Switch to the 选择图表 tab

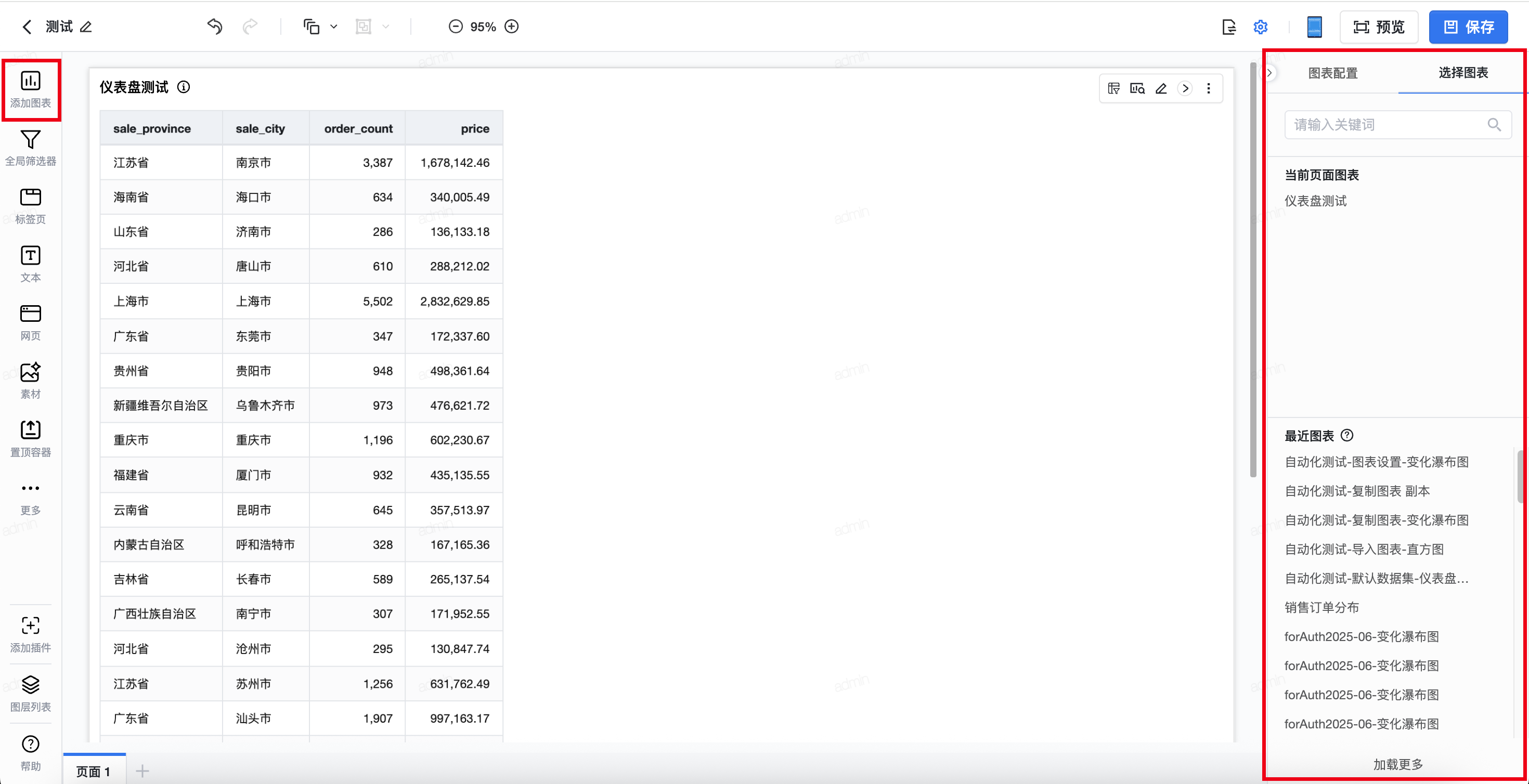[x=1463, y=72]
